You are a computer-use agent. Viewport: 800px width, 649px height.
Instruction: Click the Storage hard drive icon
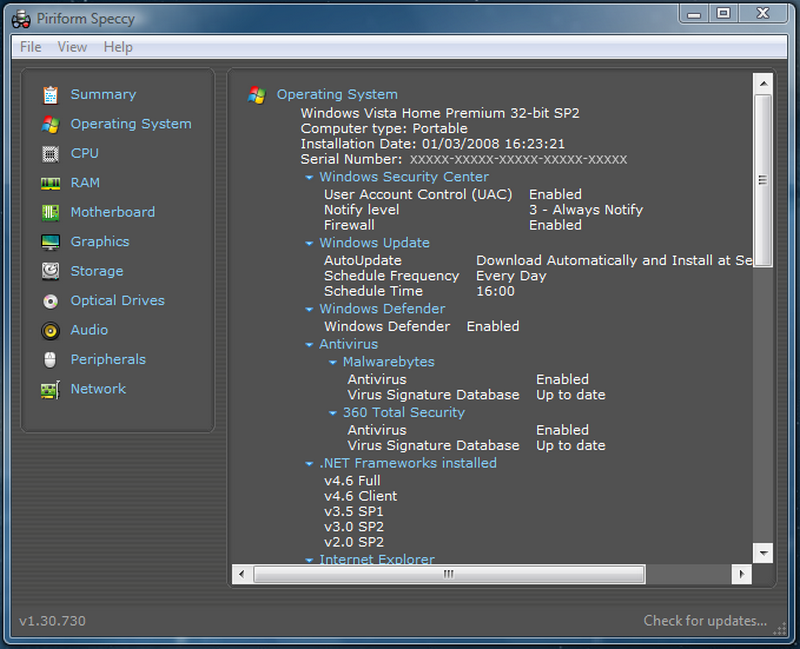click(51, 271)
